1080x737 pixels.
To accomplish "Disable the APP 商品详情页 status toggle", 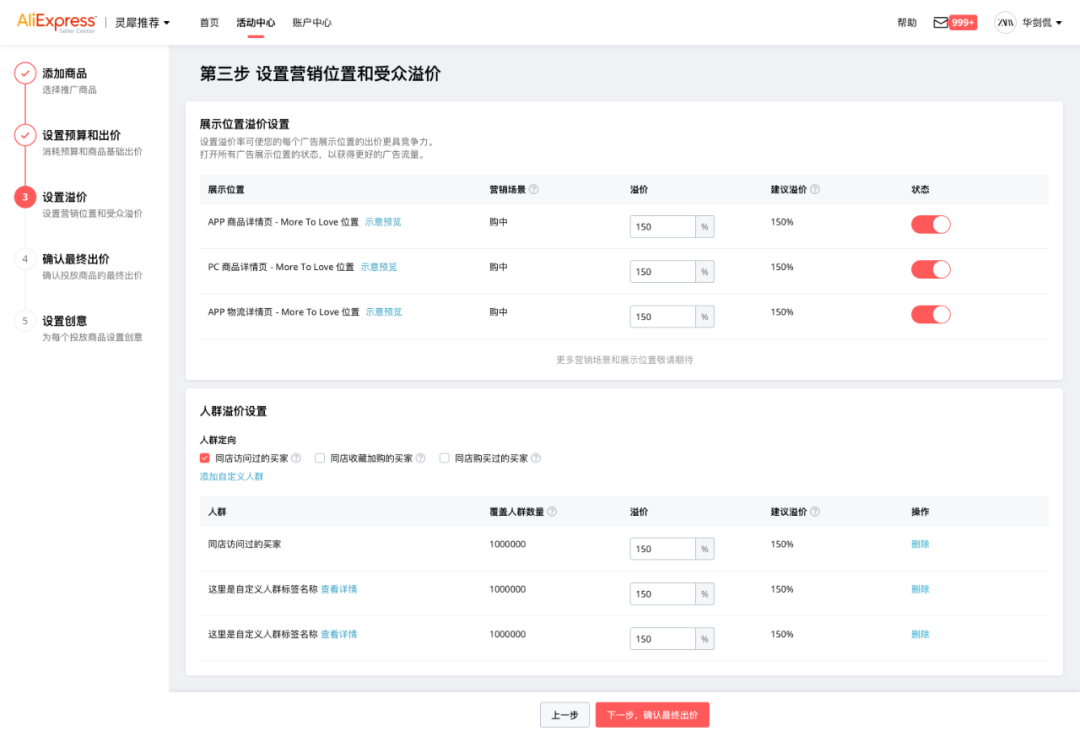I will point(930,224).
